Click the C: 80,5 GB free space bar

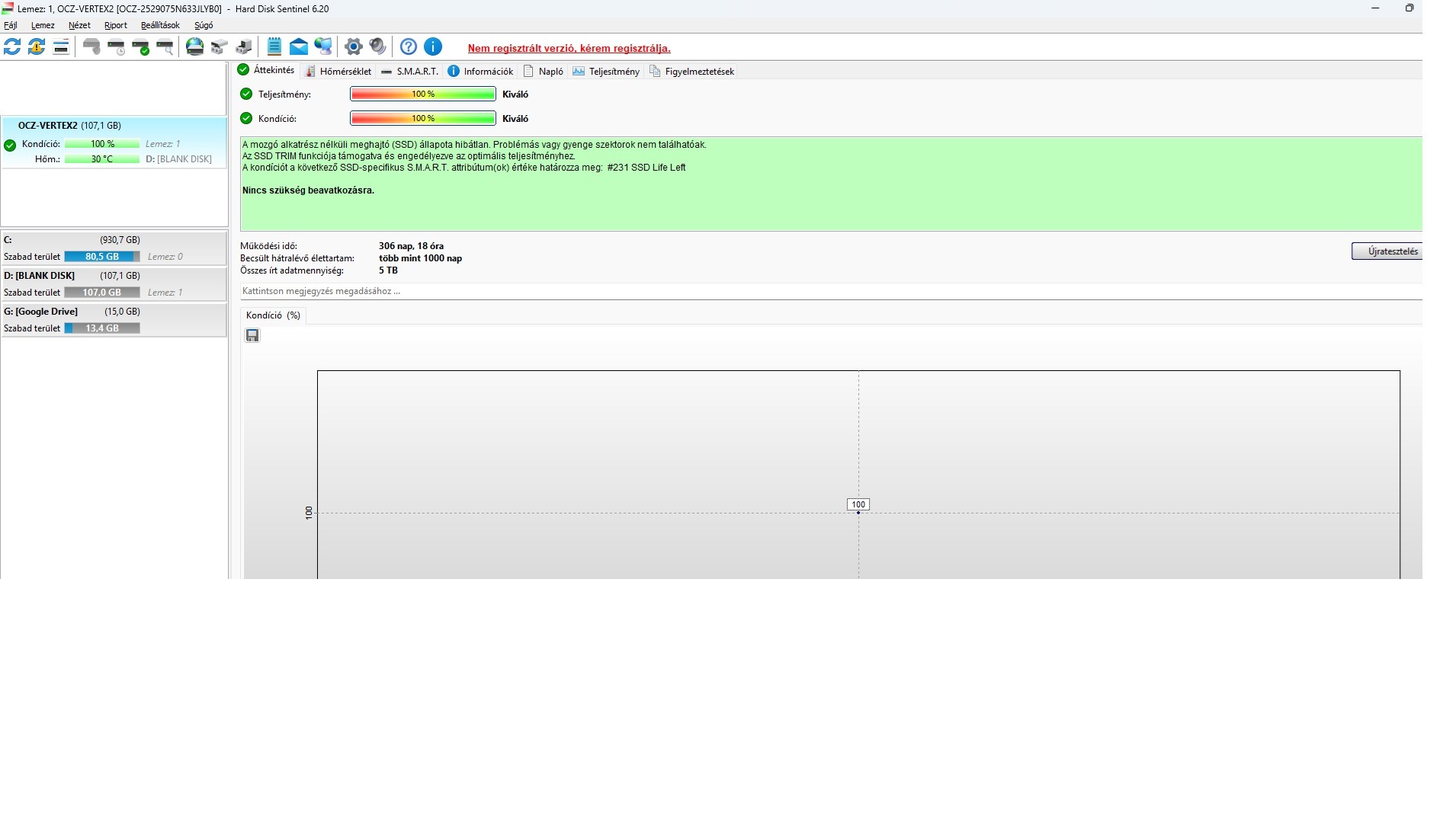tap(102, 257)
